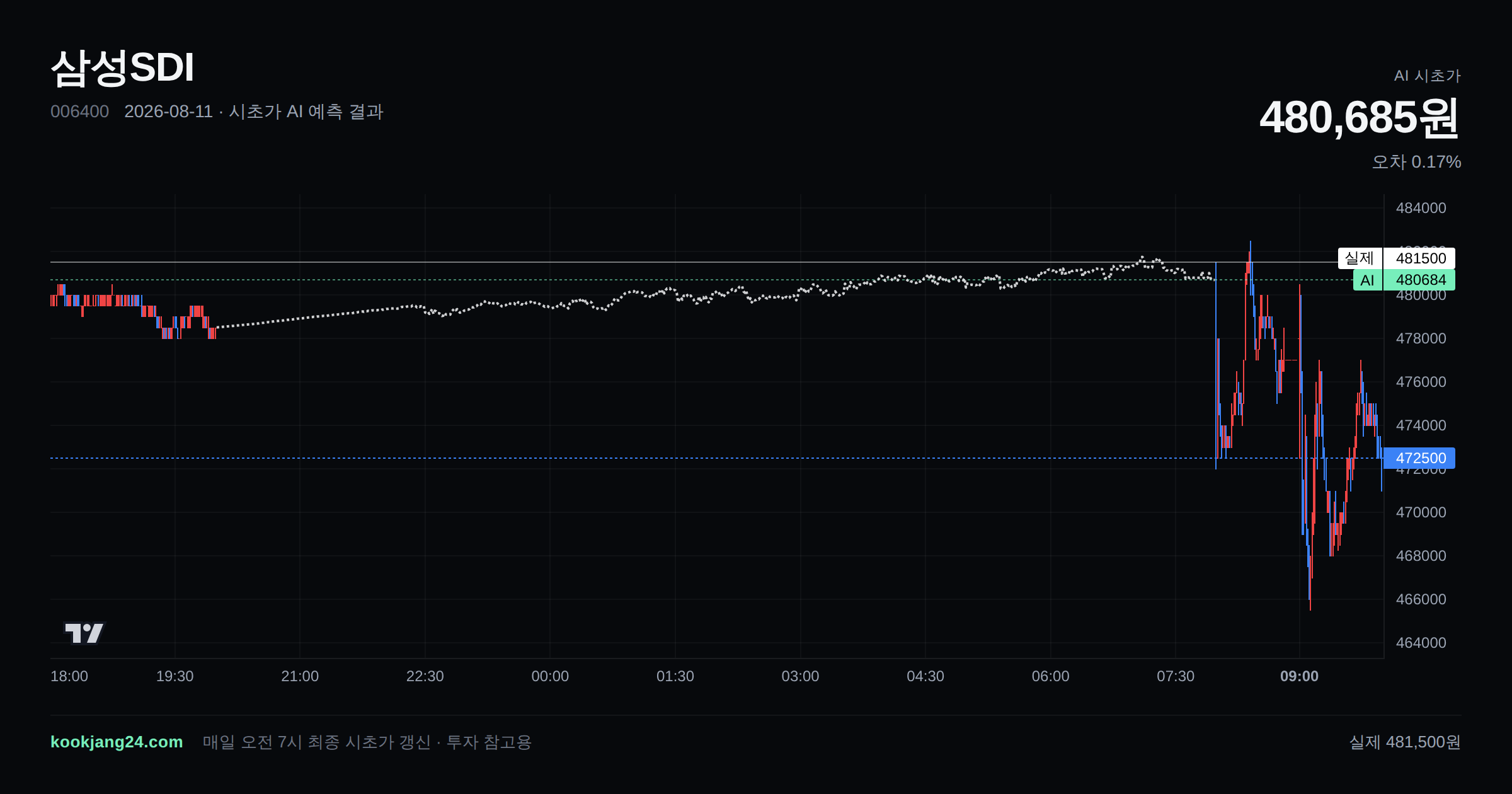The image size is (1512, 794).
Task: Click the 478000 price axis label
Action: (1421, 338)
